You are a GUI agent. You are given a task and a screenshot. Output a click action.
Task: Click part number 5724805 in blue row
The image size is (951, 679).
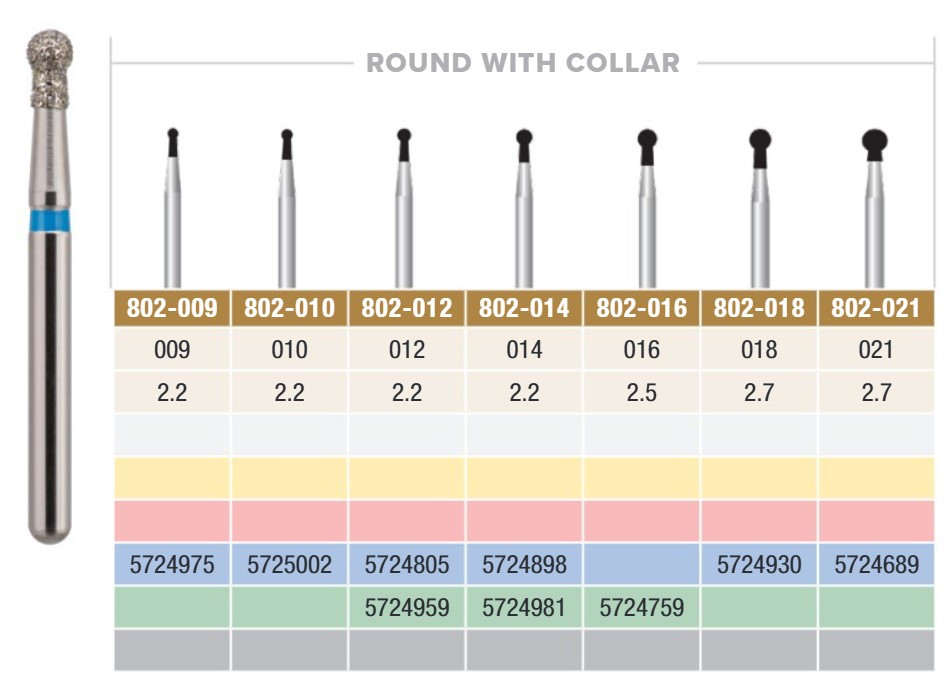[x=407, y=564]
